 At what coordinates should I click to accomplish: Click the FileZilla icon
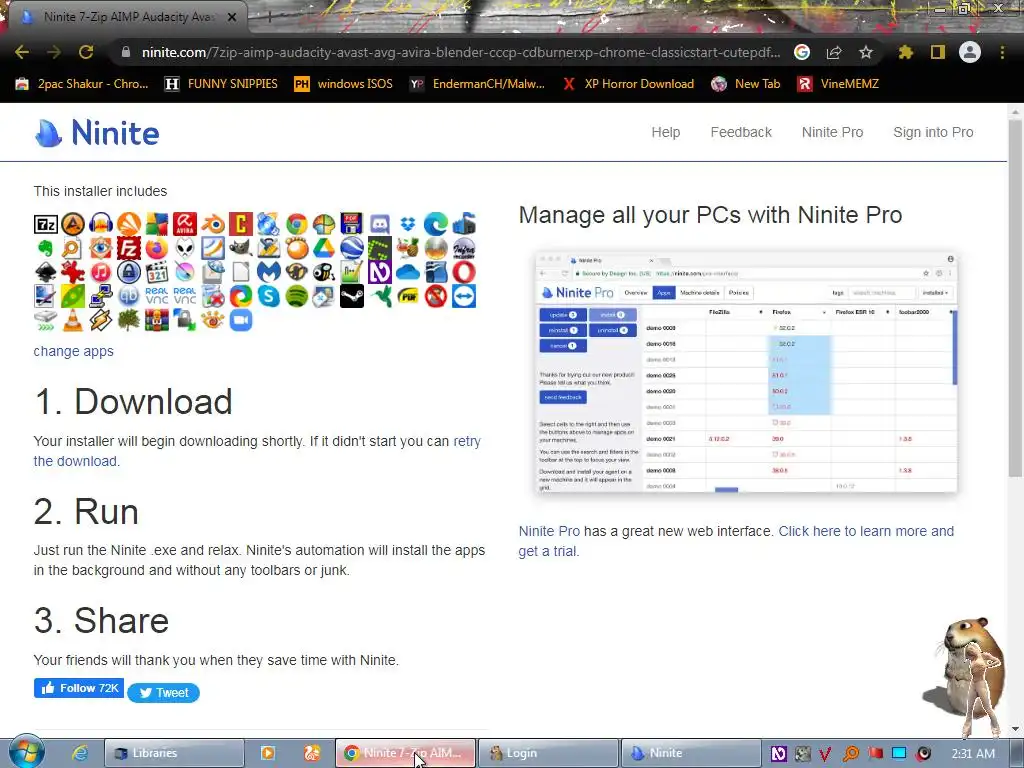point(129,249)
